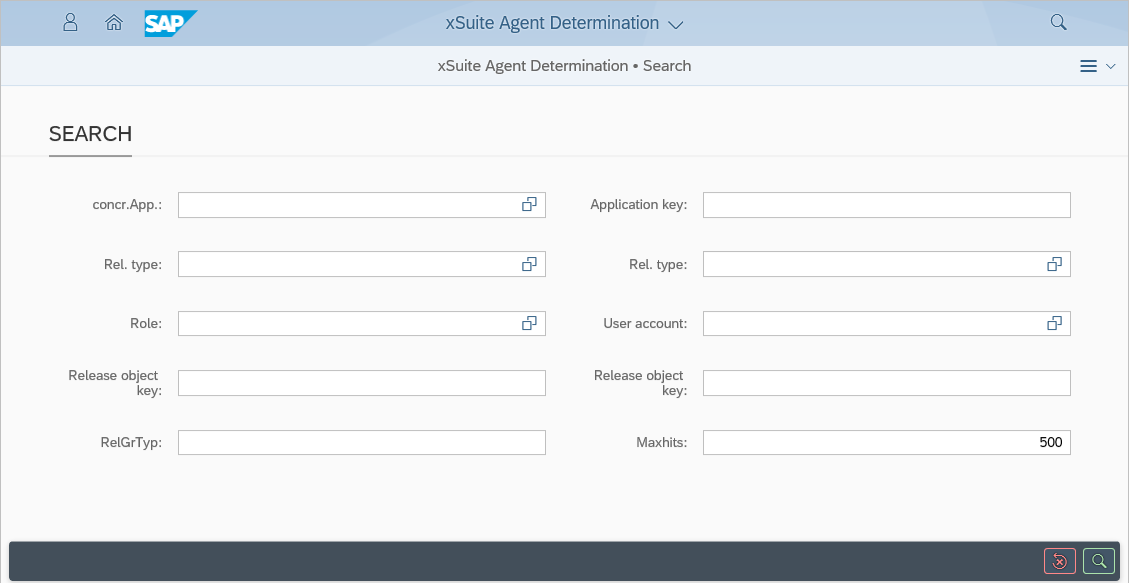The height and width of the screenshot is (583, 1129).
Task: Click the green search icon in footer
Action: [1099, 561]
